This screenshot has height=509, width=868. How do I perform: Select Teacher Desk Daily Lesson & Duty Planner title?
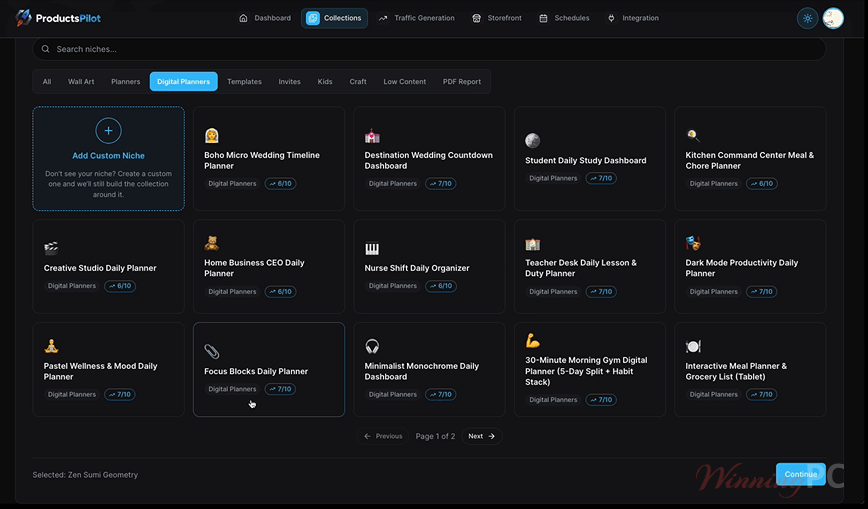point(581,268)
